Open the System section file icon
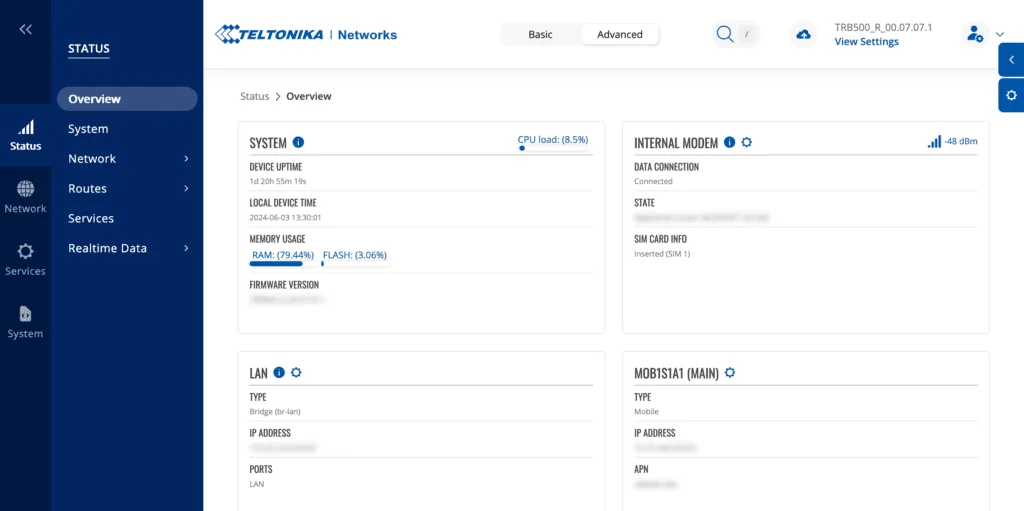Screen dimensions: 1024x511 pyautogui.click(x=25, y=314)
